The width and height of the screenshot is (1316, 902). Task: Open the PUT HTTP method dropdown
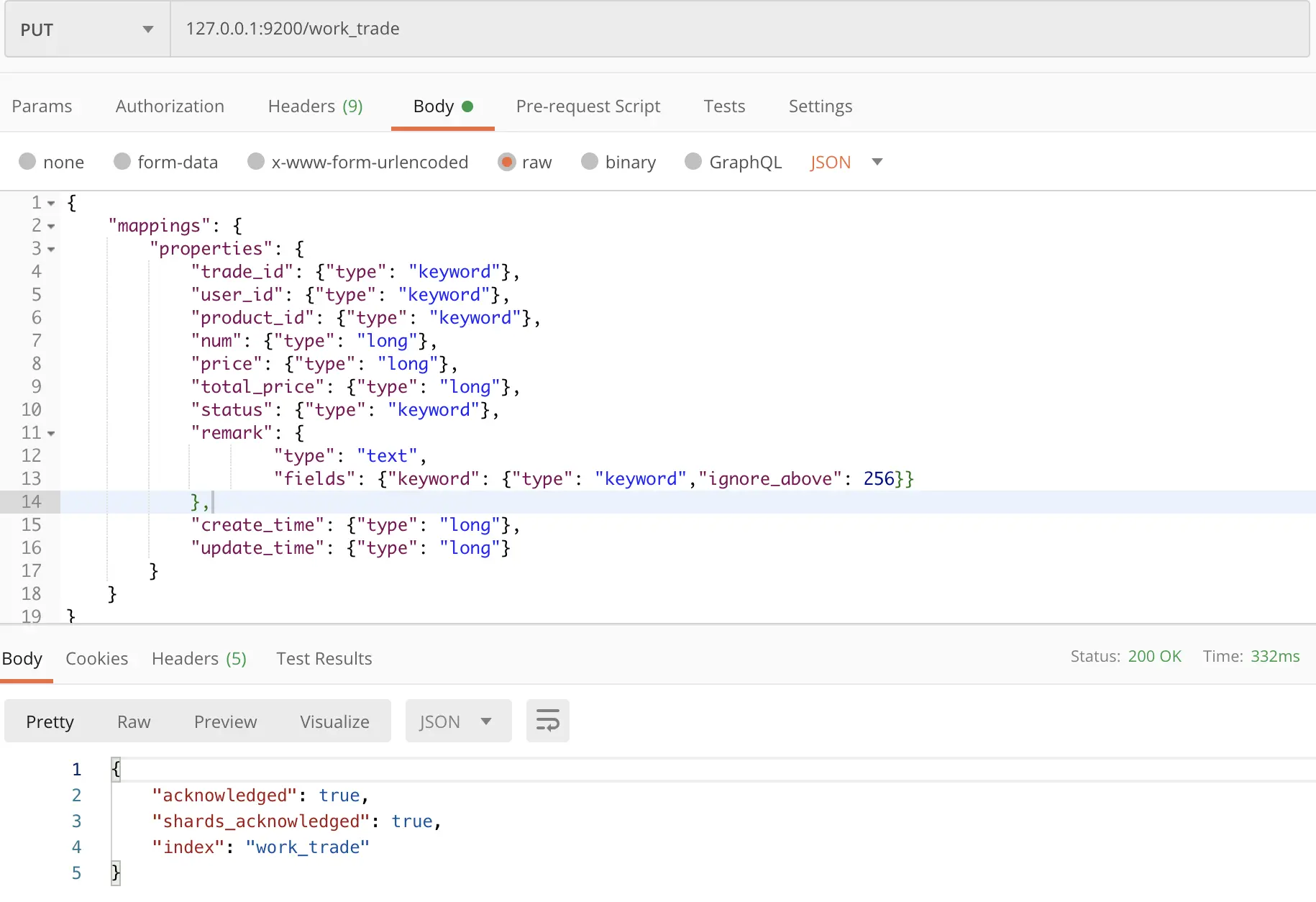coord(87,29)
